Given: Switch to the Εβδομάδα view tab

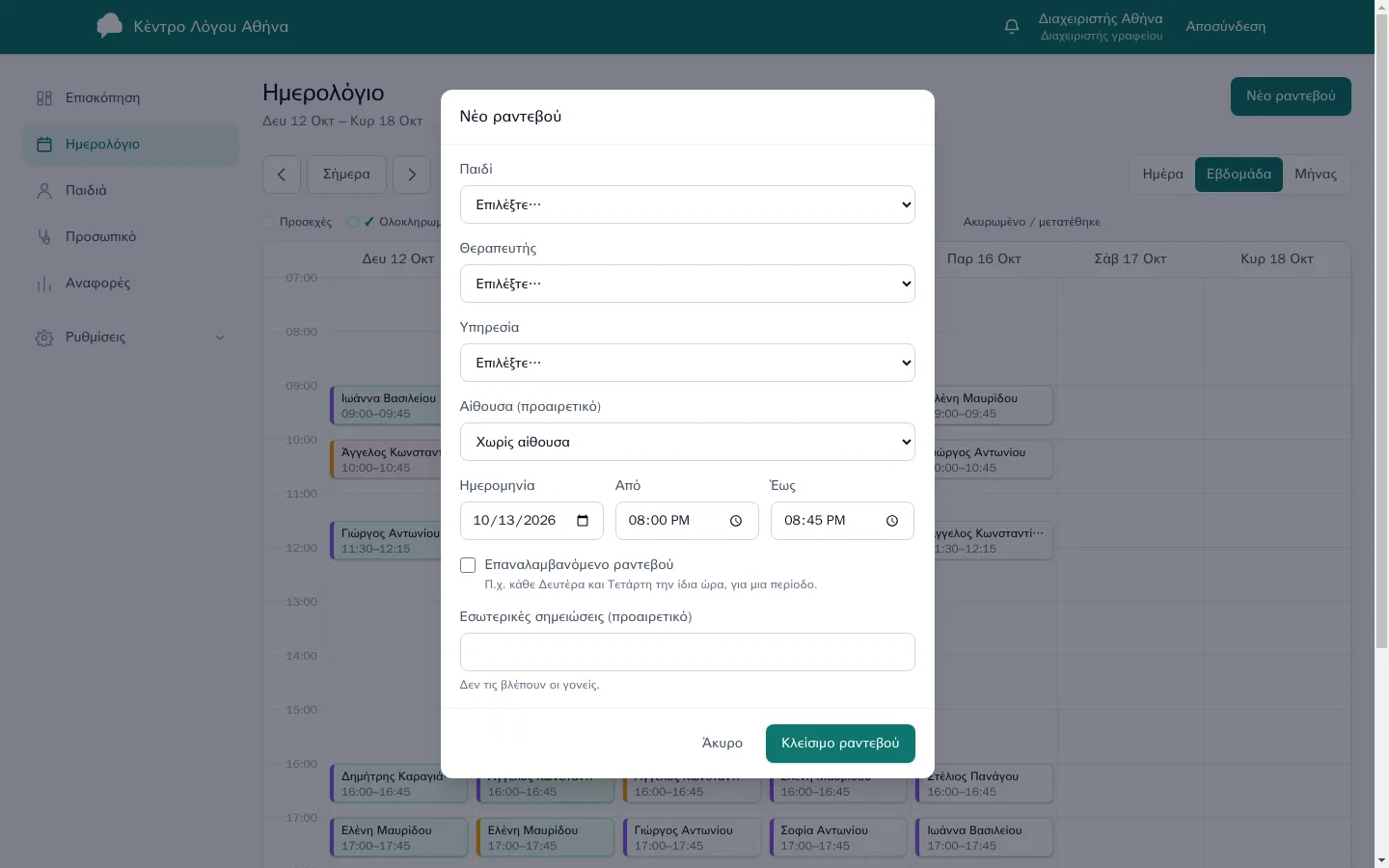Looking at the screenshot, I should 1239,175.
